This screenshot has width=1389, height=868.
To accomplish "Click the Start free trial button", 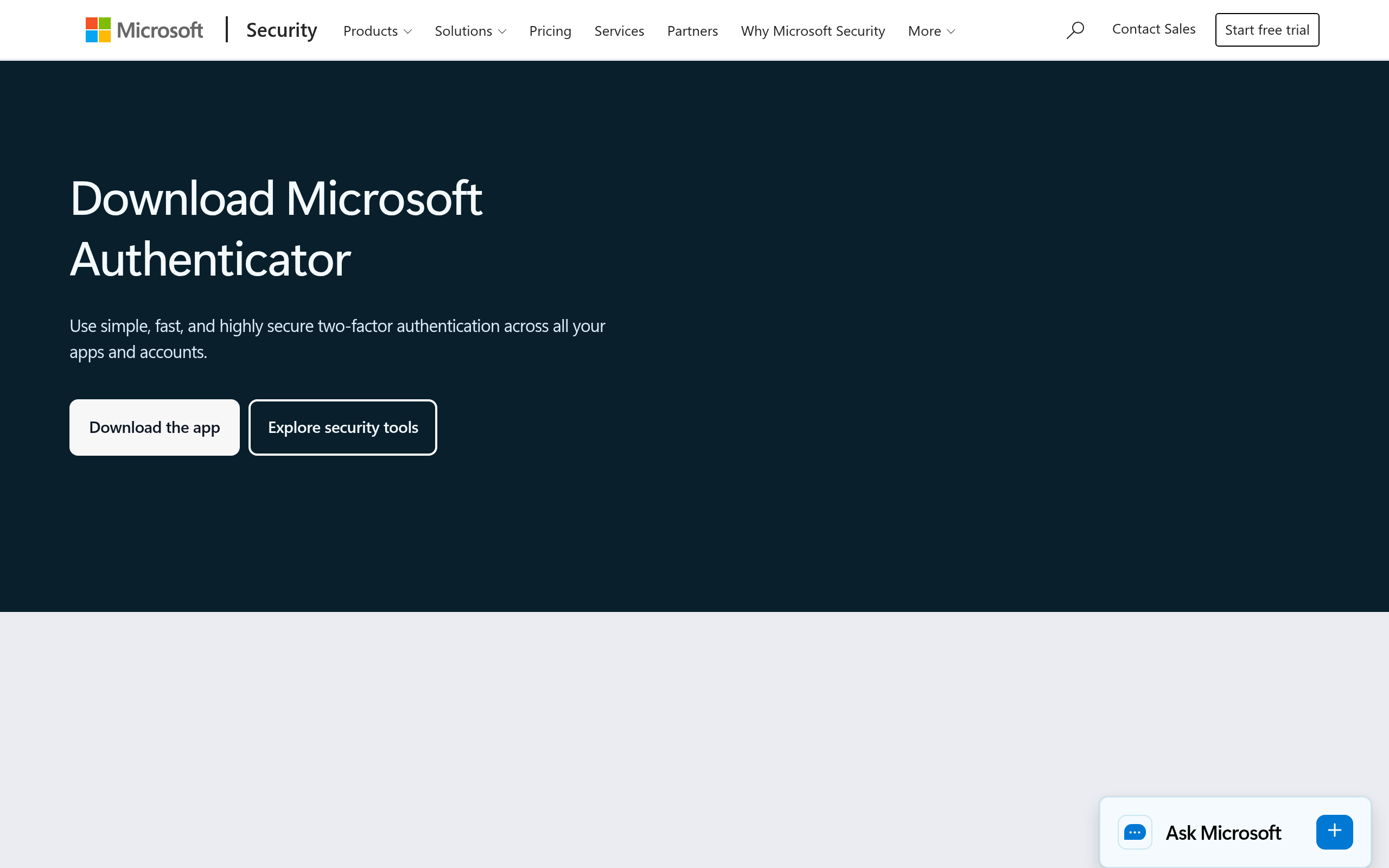I will tap(1267, 30).
